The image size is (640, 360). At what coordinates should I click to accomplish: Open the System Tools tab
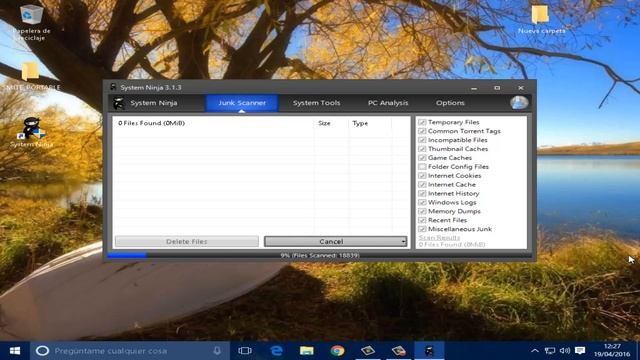(316, 103)
